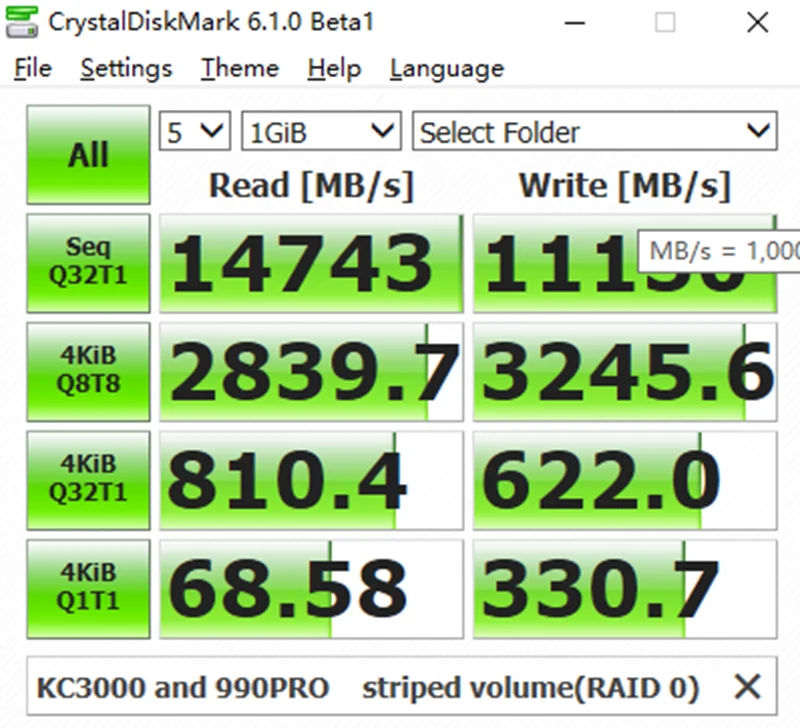
Task: Run all benchmarks with the All button
Action: [x=88, y=155]
